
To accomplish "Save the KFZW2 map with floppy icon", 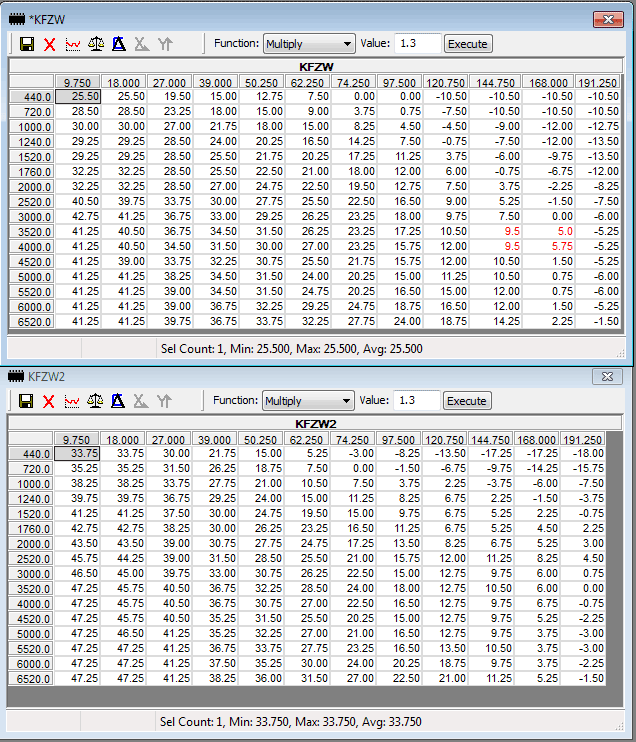I will coord(26,401).
